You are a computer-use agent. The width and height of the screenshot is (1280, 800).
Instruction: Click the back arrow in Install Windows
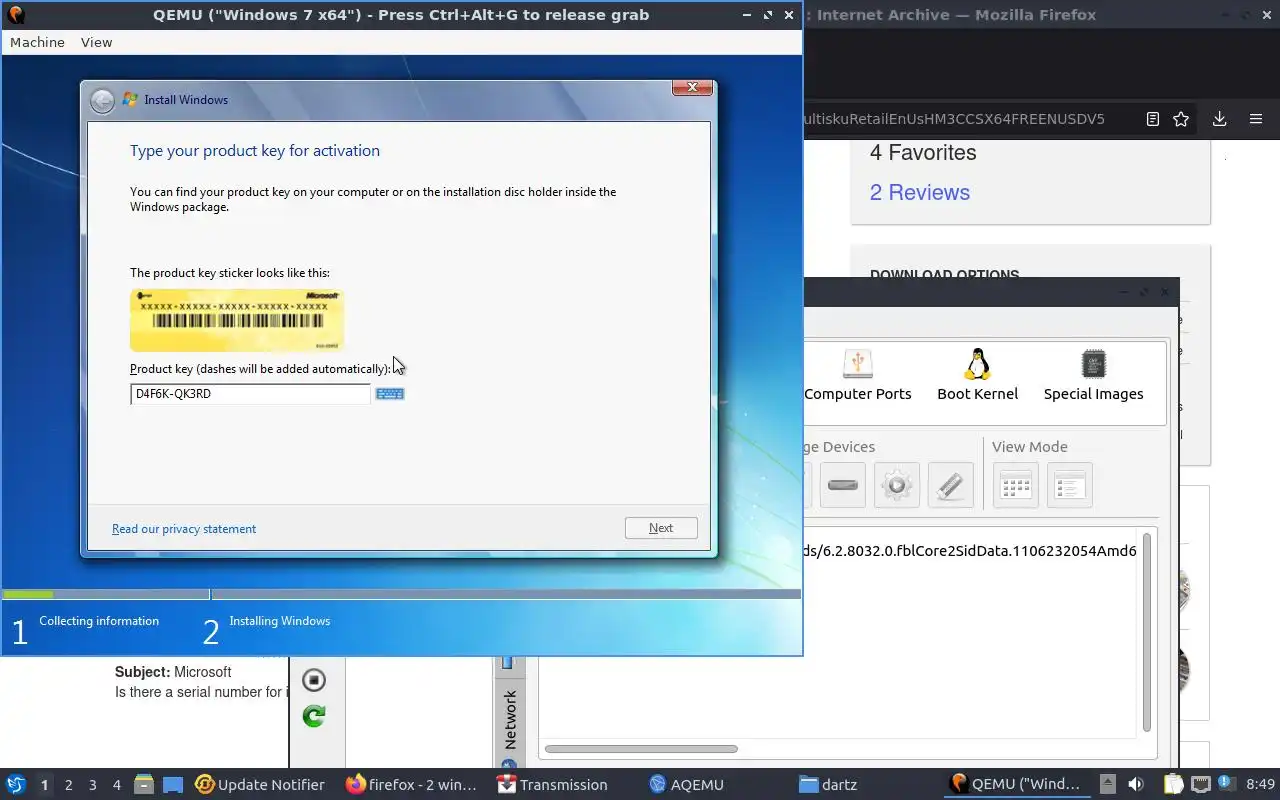coord(102,100)
